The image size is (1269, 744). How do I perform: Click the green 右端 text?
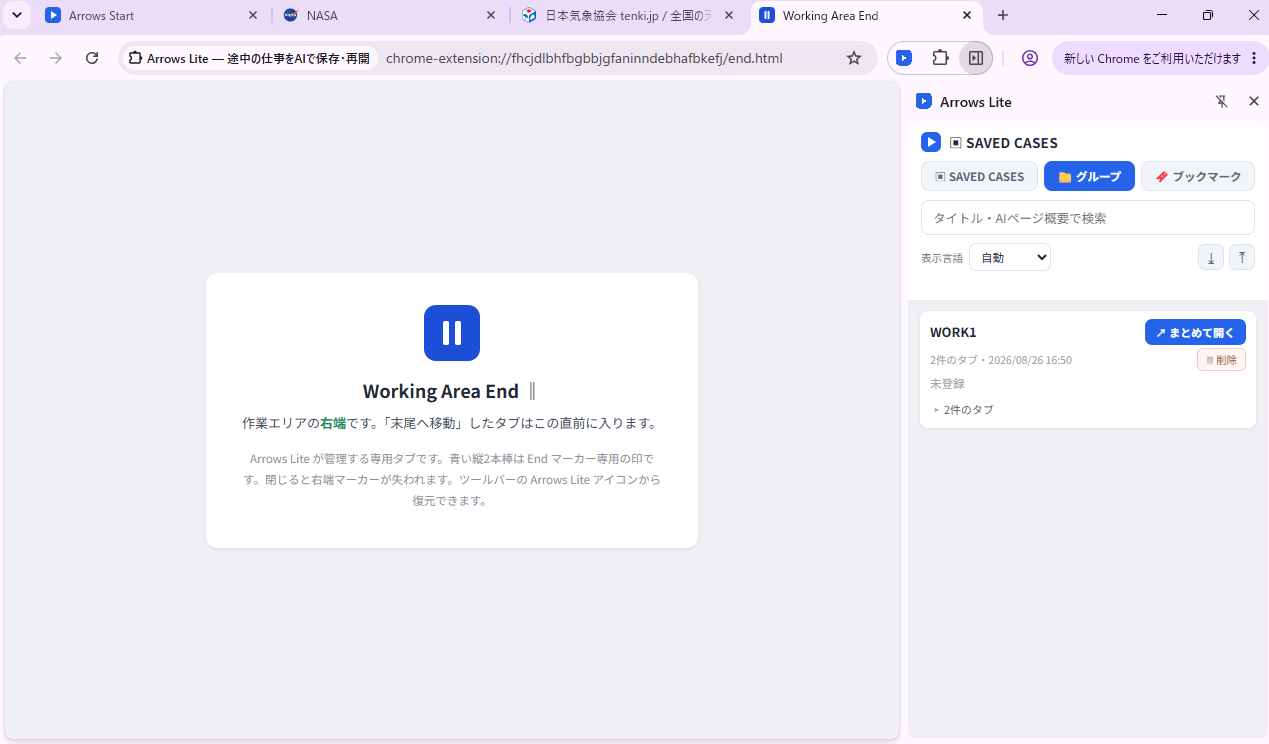[x=333, y=423]
